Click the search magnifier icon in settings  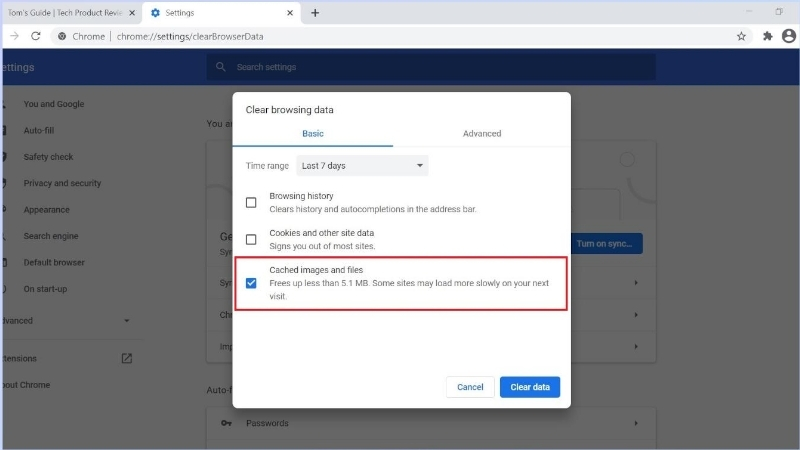(220, 67)
